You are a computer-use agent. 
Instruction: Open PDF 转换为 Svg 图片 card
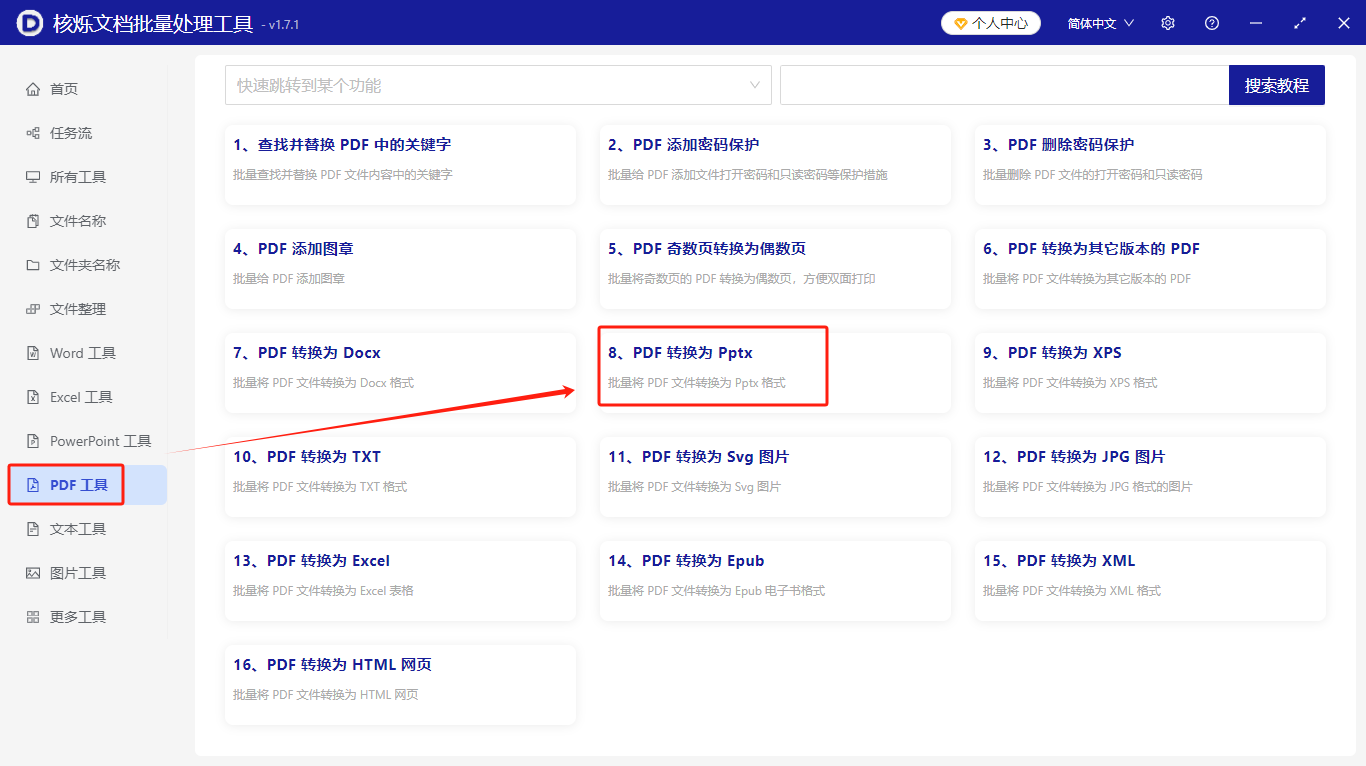click(775, 477)
